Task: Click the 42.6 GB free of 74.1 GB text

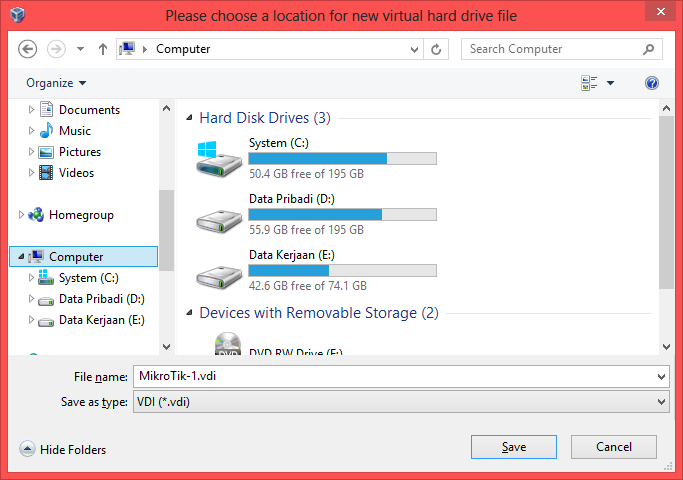Action: click(308, 286)
